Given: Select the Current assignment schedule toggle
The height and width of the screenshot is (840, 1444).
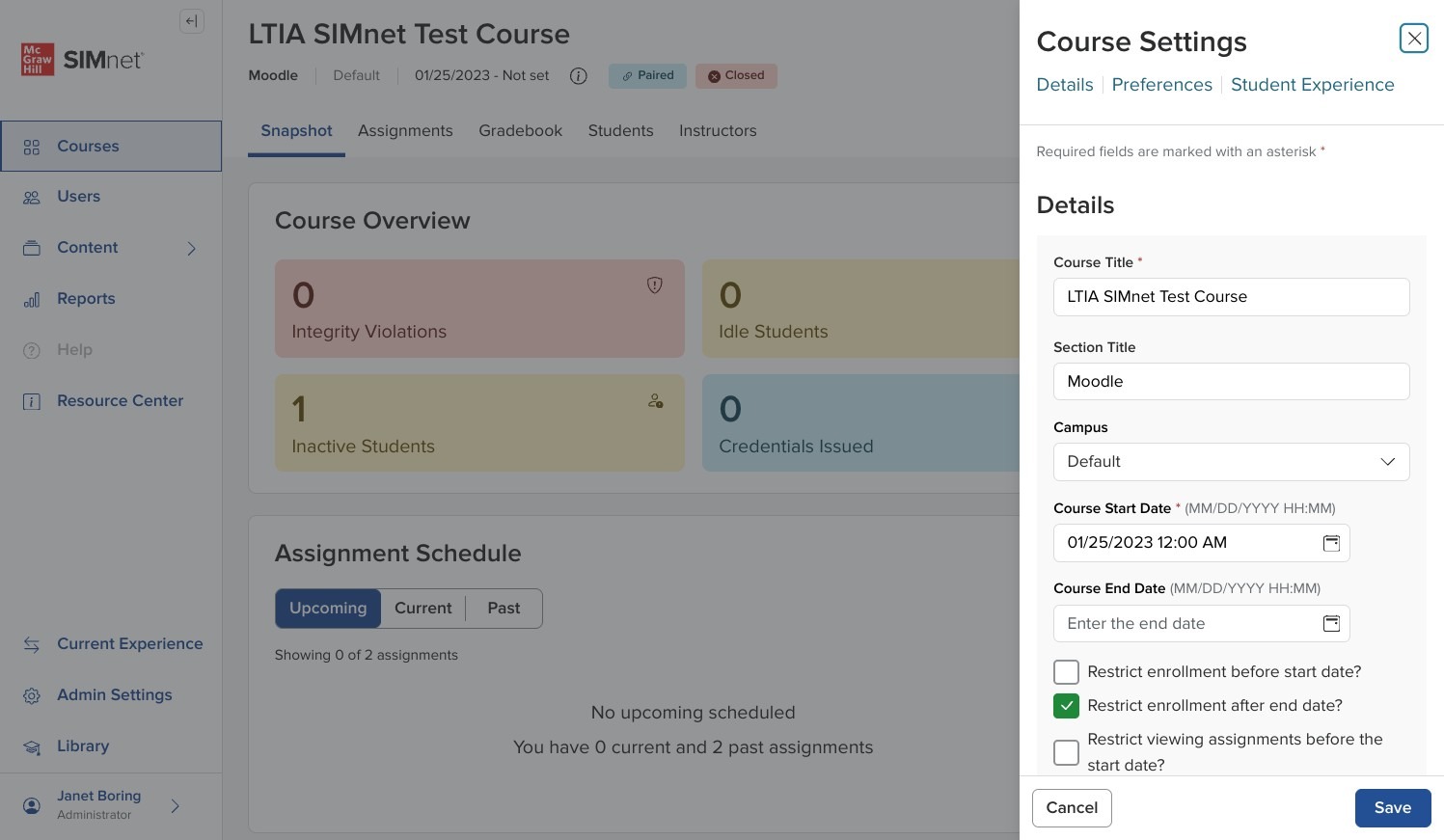Looking at the screenshot, I should pyautogui.click(x=422, y=609).
